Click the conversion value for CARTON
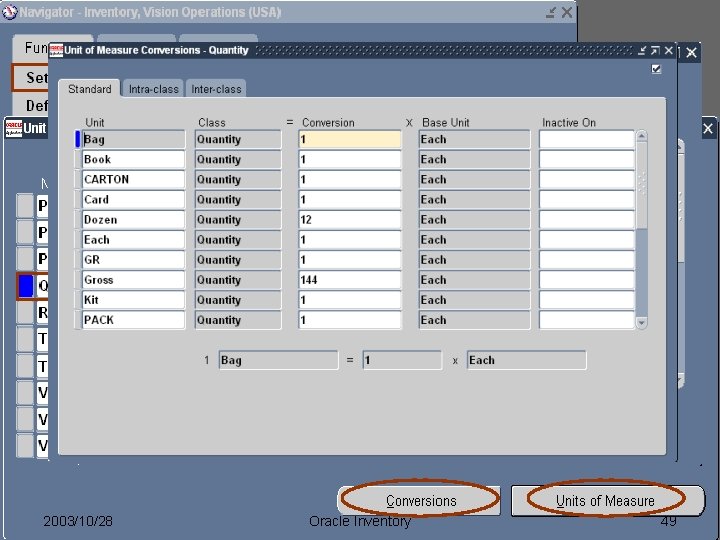The width and height of the screenshot is (720, 540). [350, 180]
